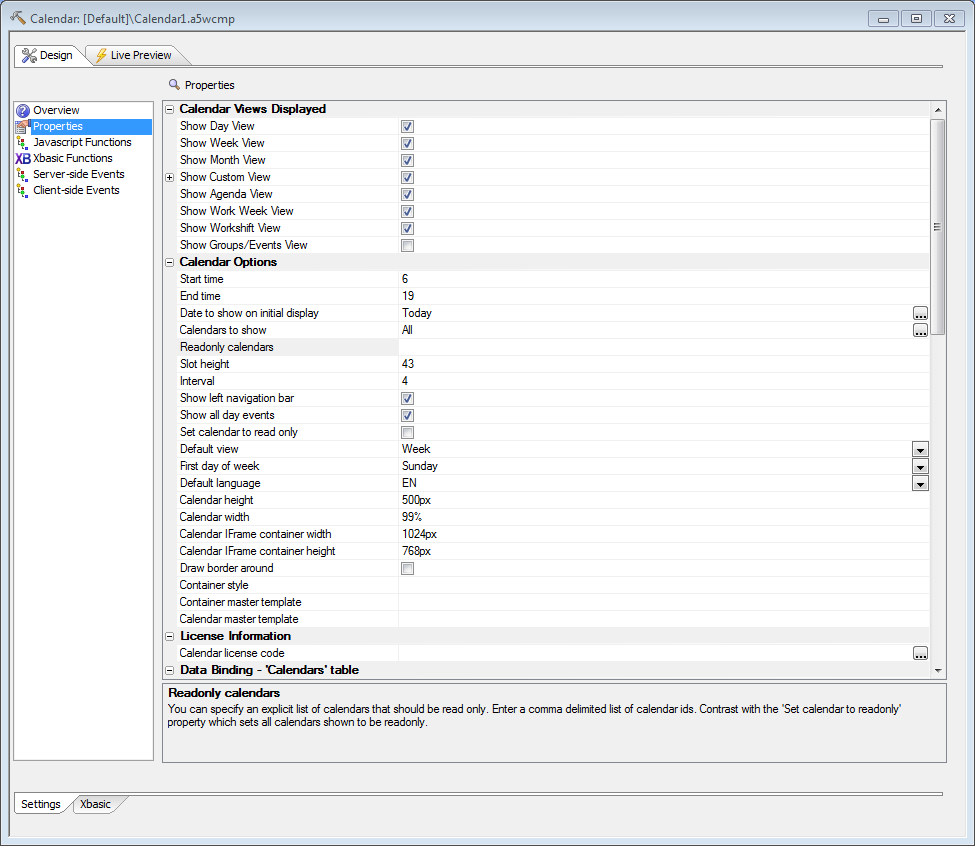Minimize the Calendar window

(883, 19)
